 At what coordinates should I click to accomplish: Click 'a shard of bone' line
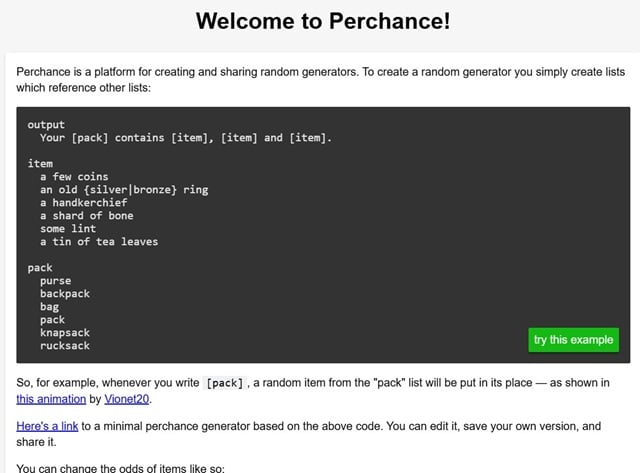coord(87,216)
